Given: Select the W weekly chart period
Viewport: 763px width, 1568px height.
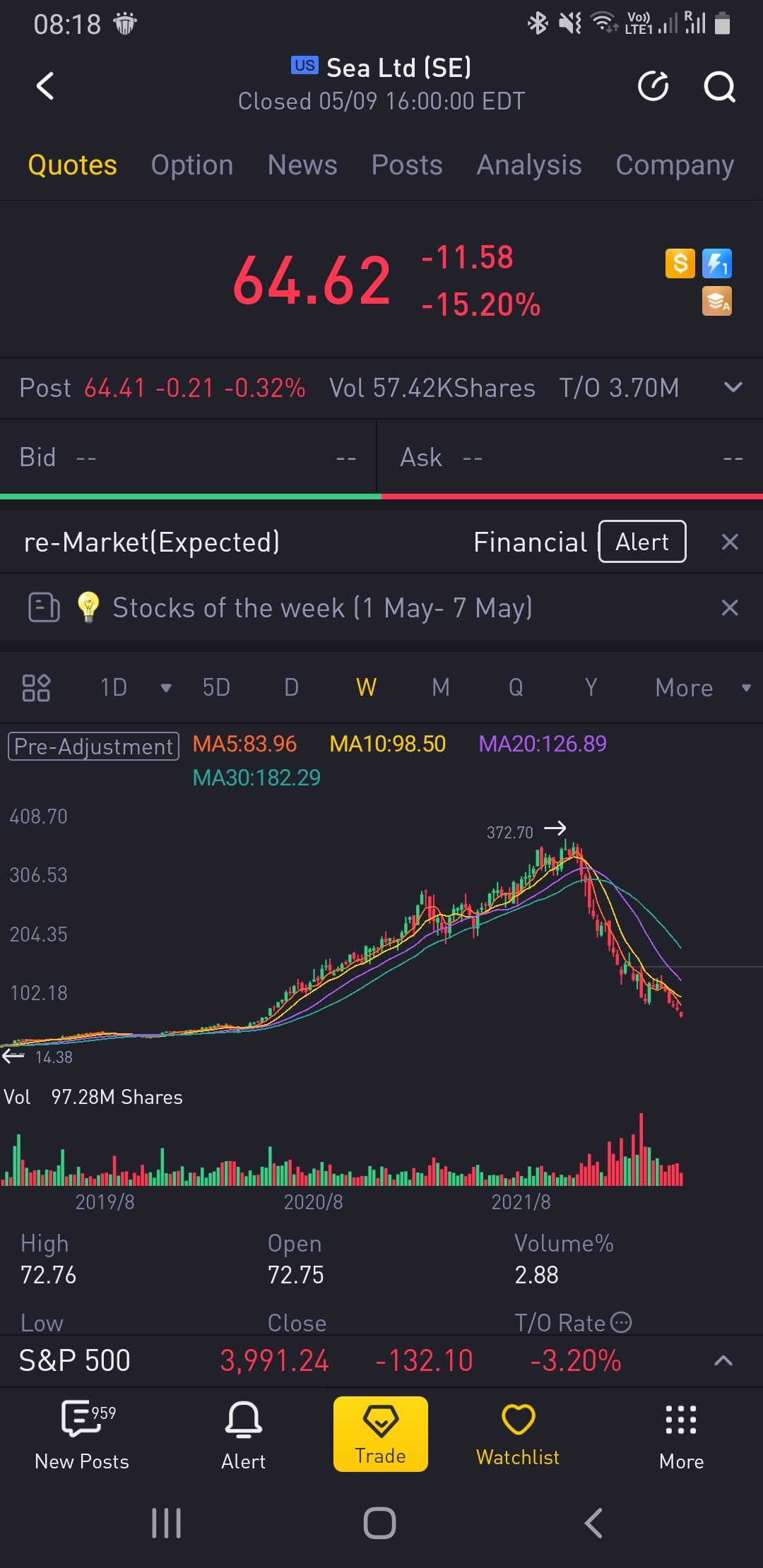Looking at the screenshot, I should pyautogui.click(x=366, y=687).
